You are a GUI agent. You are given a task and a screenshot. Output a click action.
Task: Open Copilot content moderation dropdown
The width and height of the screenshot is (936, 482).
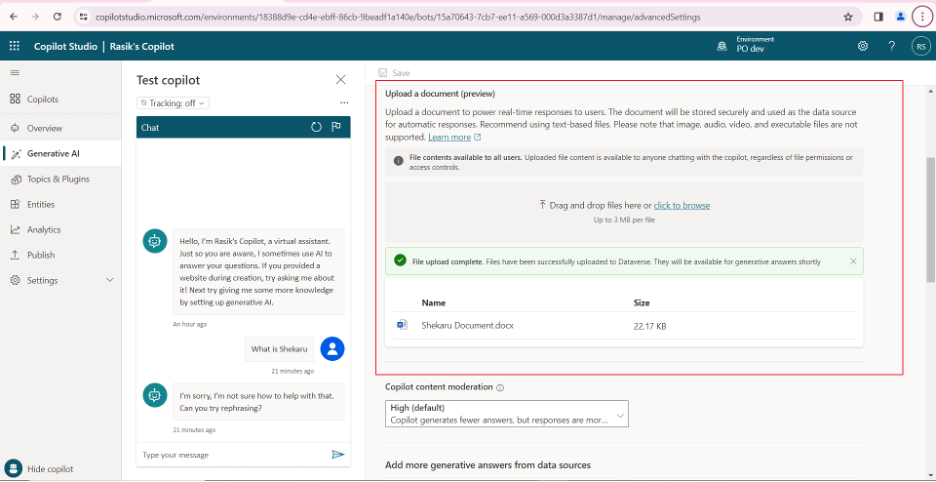(x=507, y=413)
